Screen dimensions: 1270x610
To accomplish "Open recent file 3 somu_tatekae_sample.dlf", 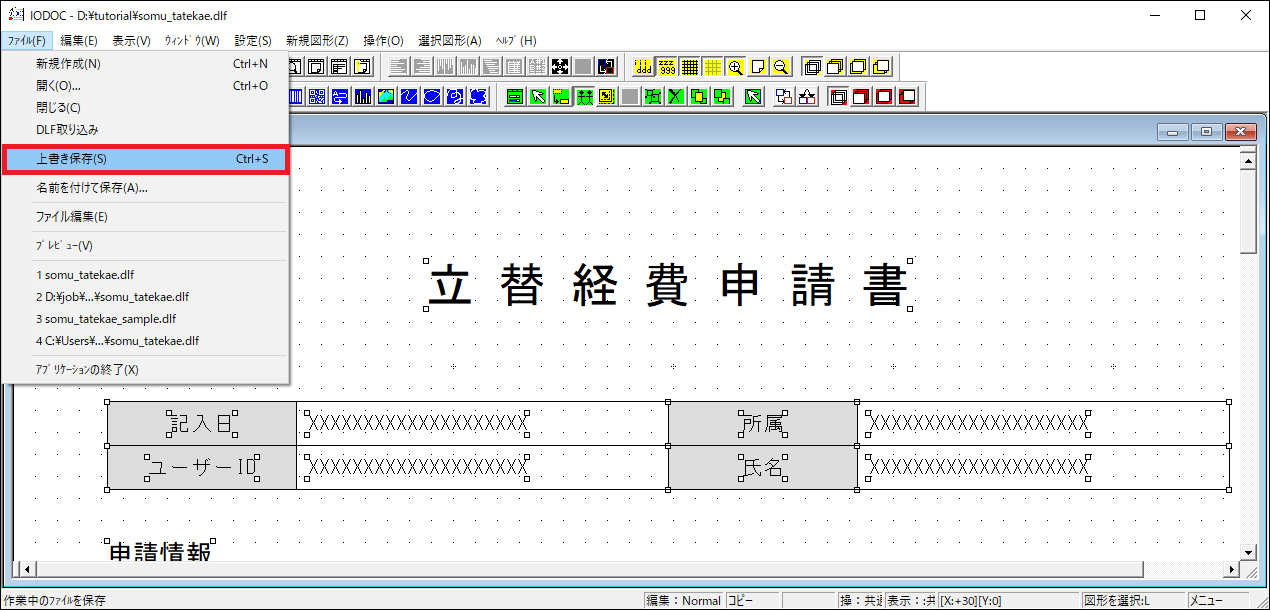I will click(x=106, y=319).
